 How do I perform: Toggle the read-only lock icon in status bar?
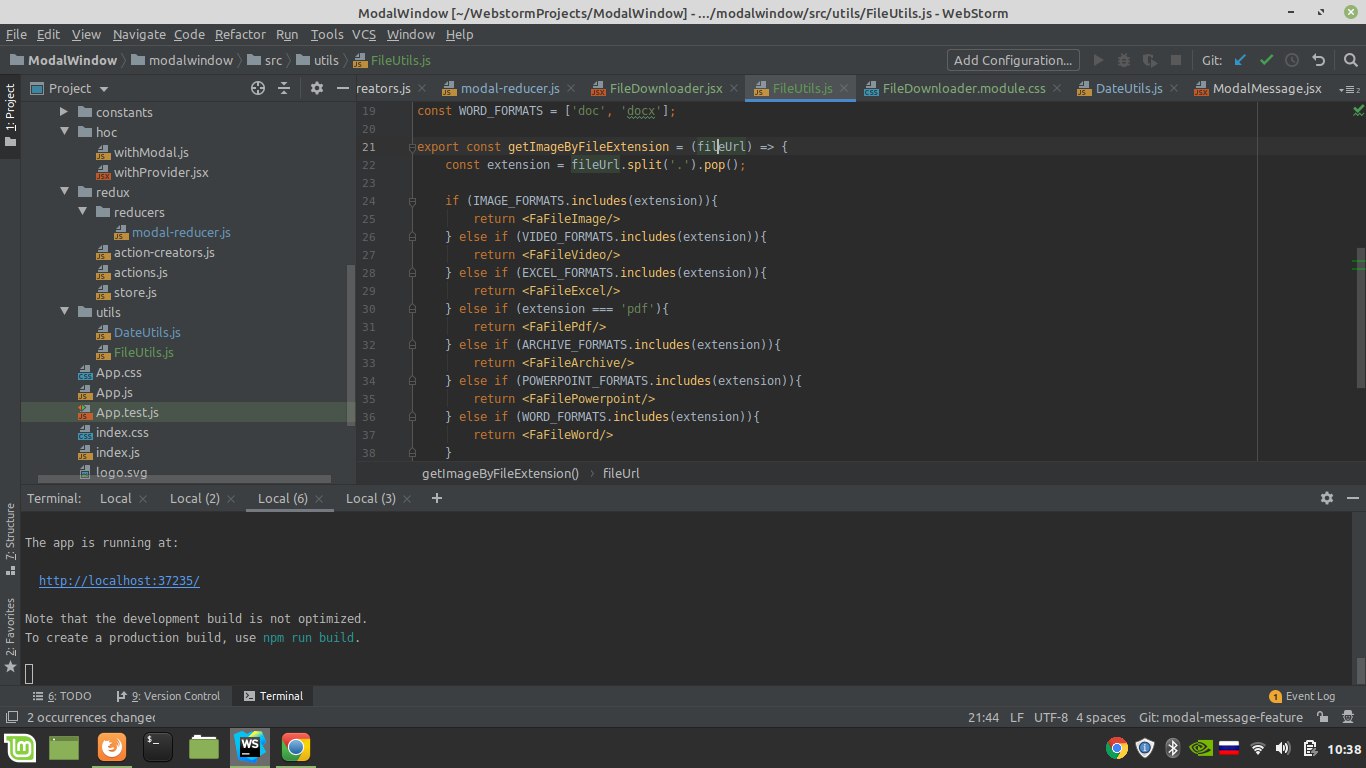coord(1323,717)
